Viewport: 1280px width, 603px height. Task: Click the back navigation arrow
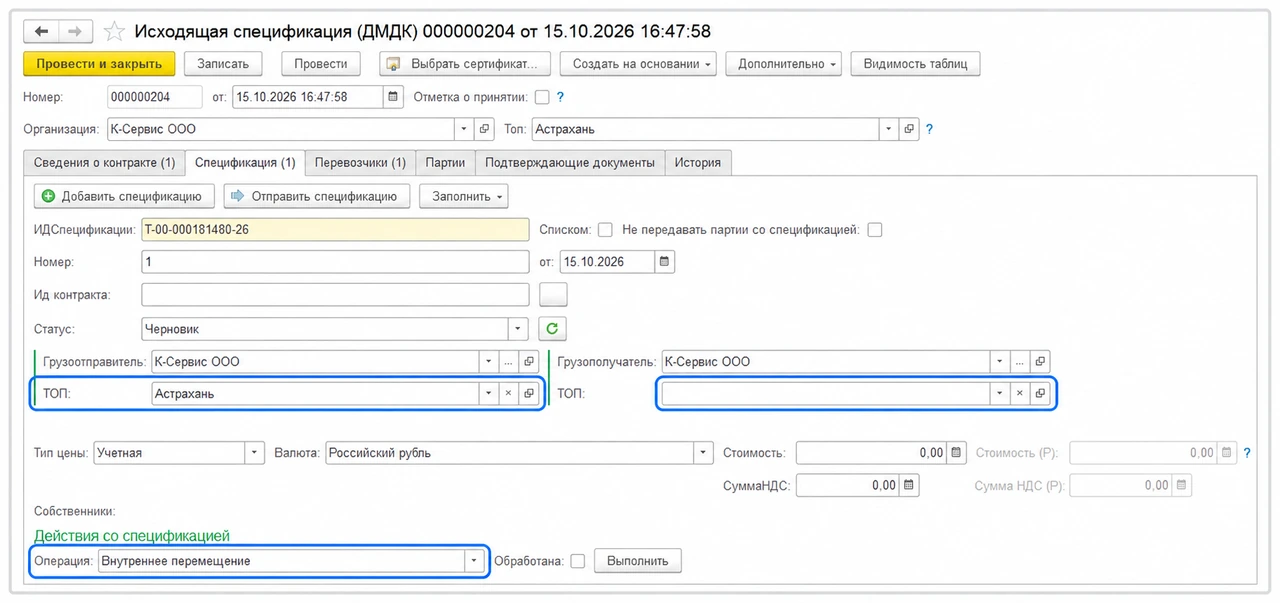(42, 32)
